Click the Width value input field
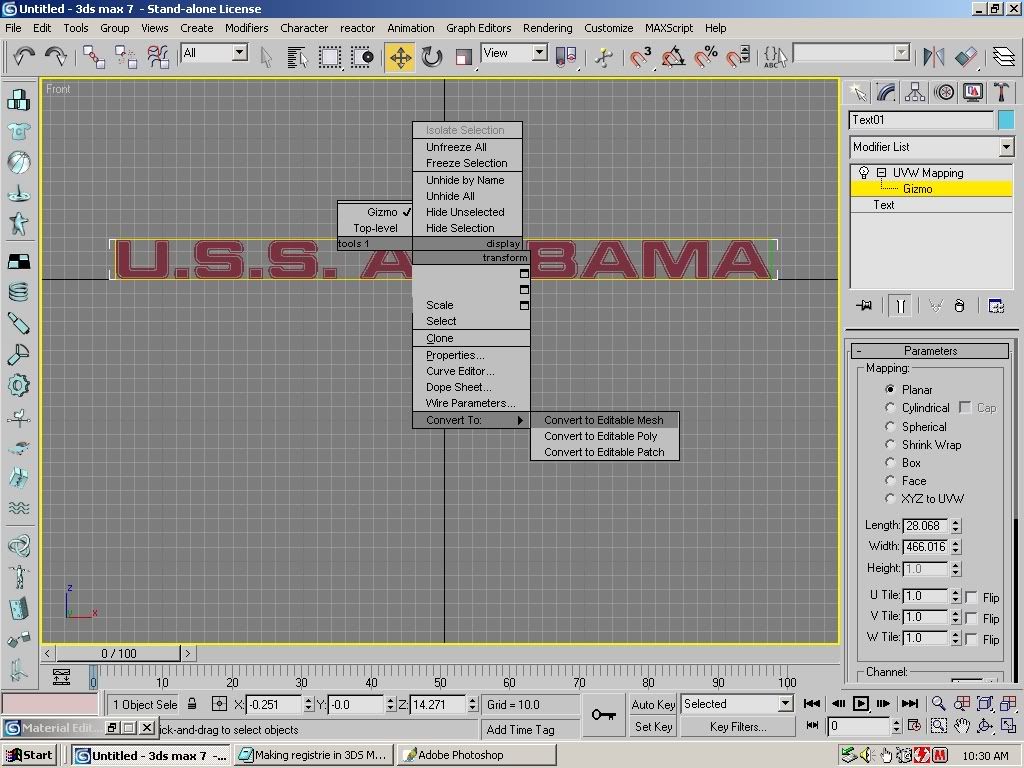 click(x=924, y=547)
